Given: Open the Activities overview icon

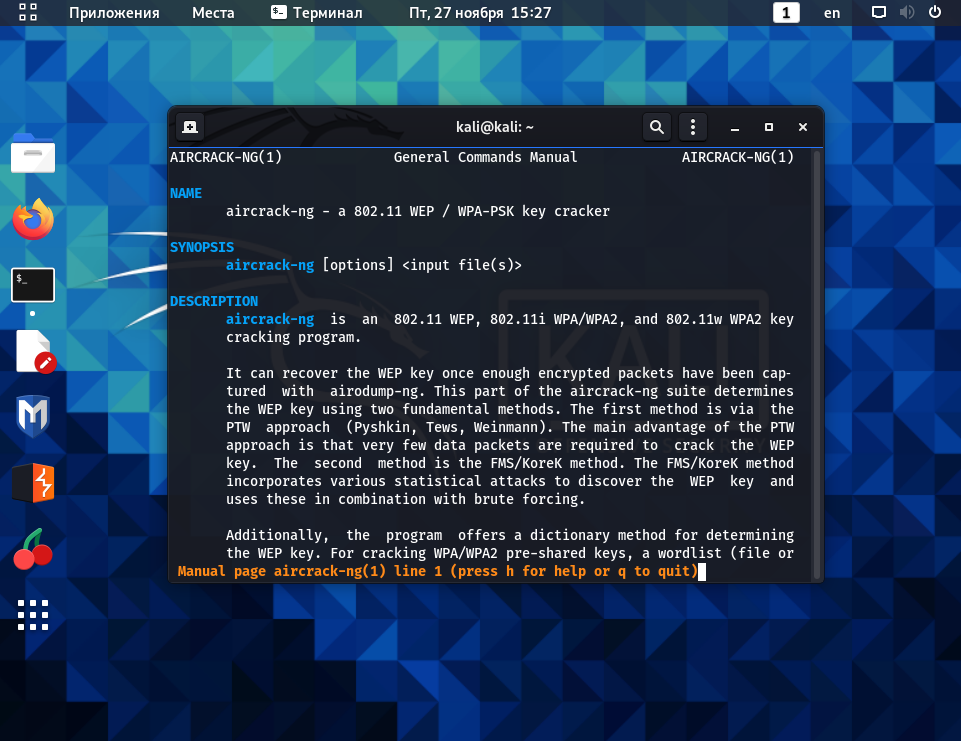Looking at the screenshot, I should 28,12.
